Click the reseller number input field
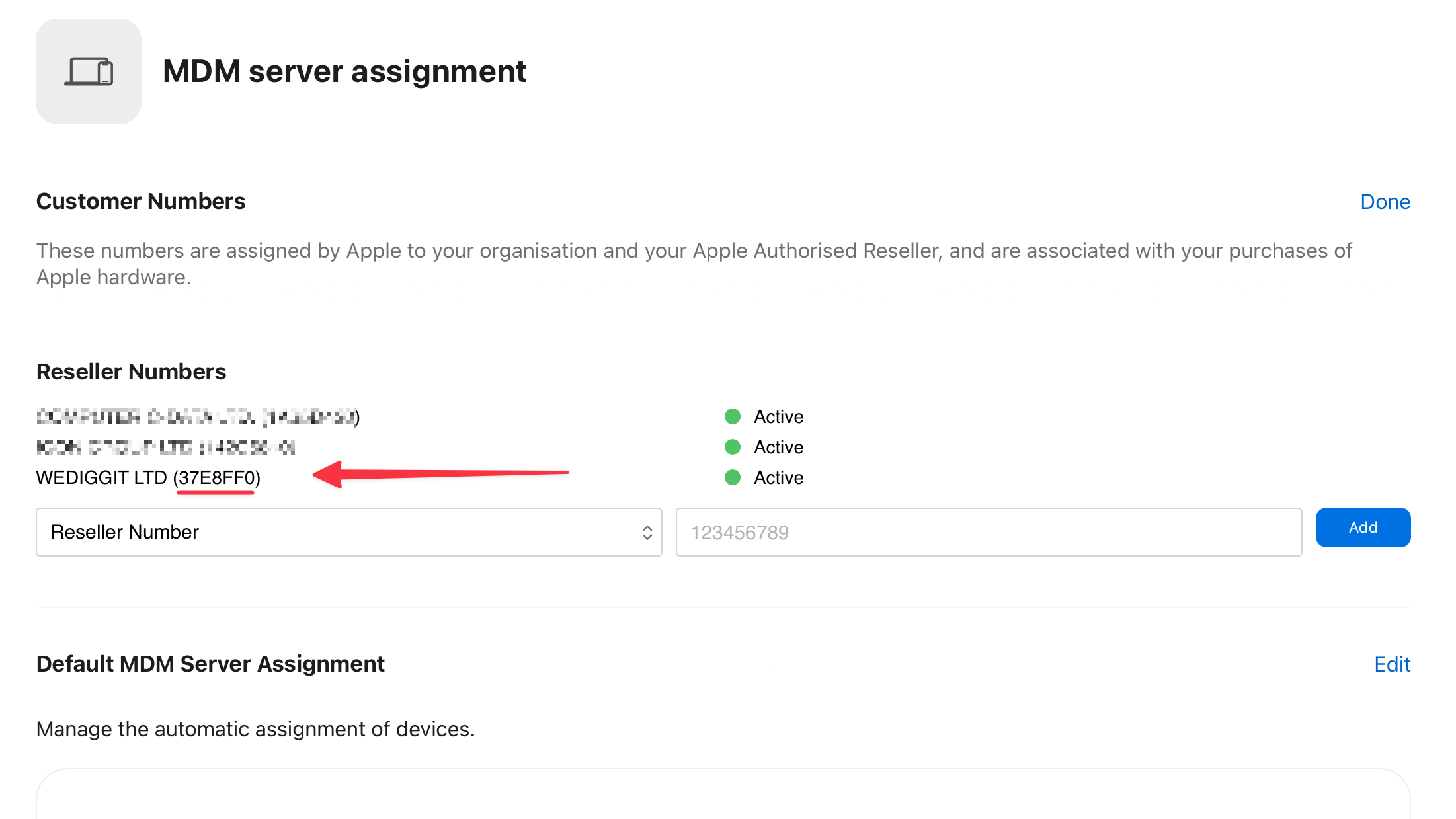The image size is (1456, 819). click(x=989, y=533)
